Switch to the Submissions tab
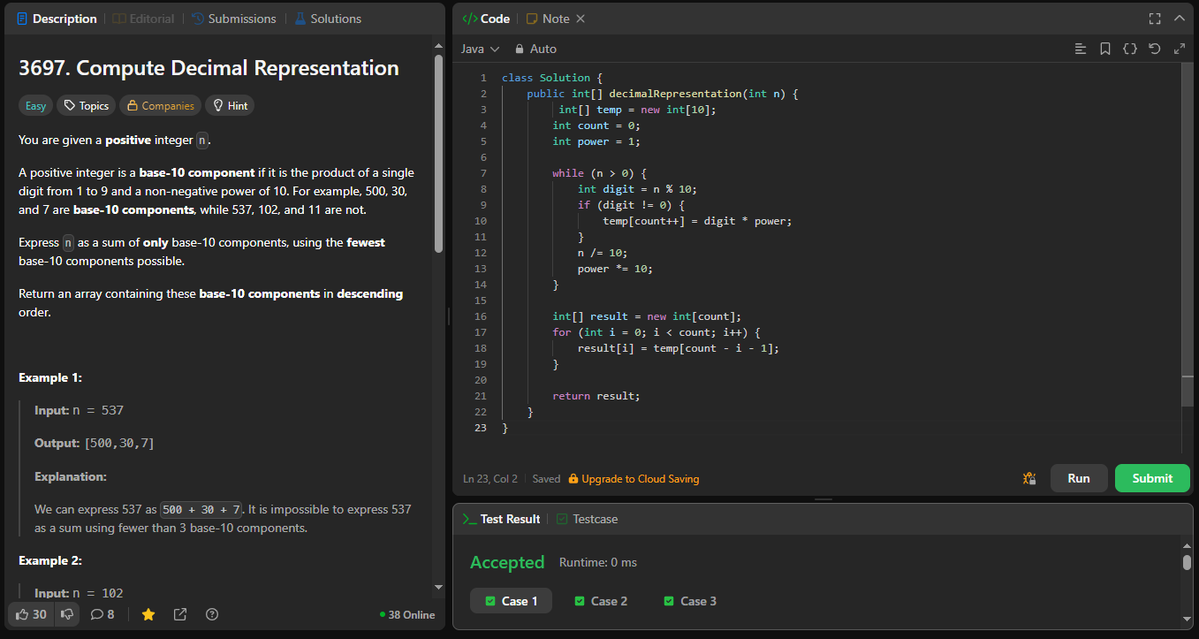 (x=233, y=18)
